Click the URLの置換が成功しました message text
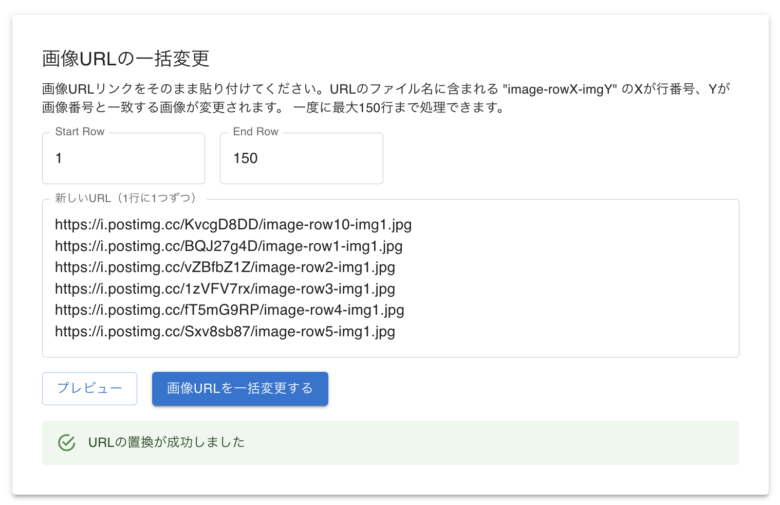 (x=166, y=442)
